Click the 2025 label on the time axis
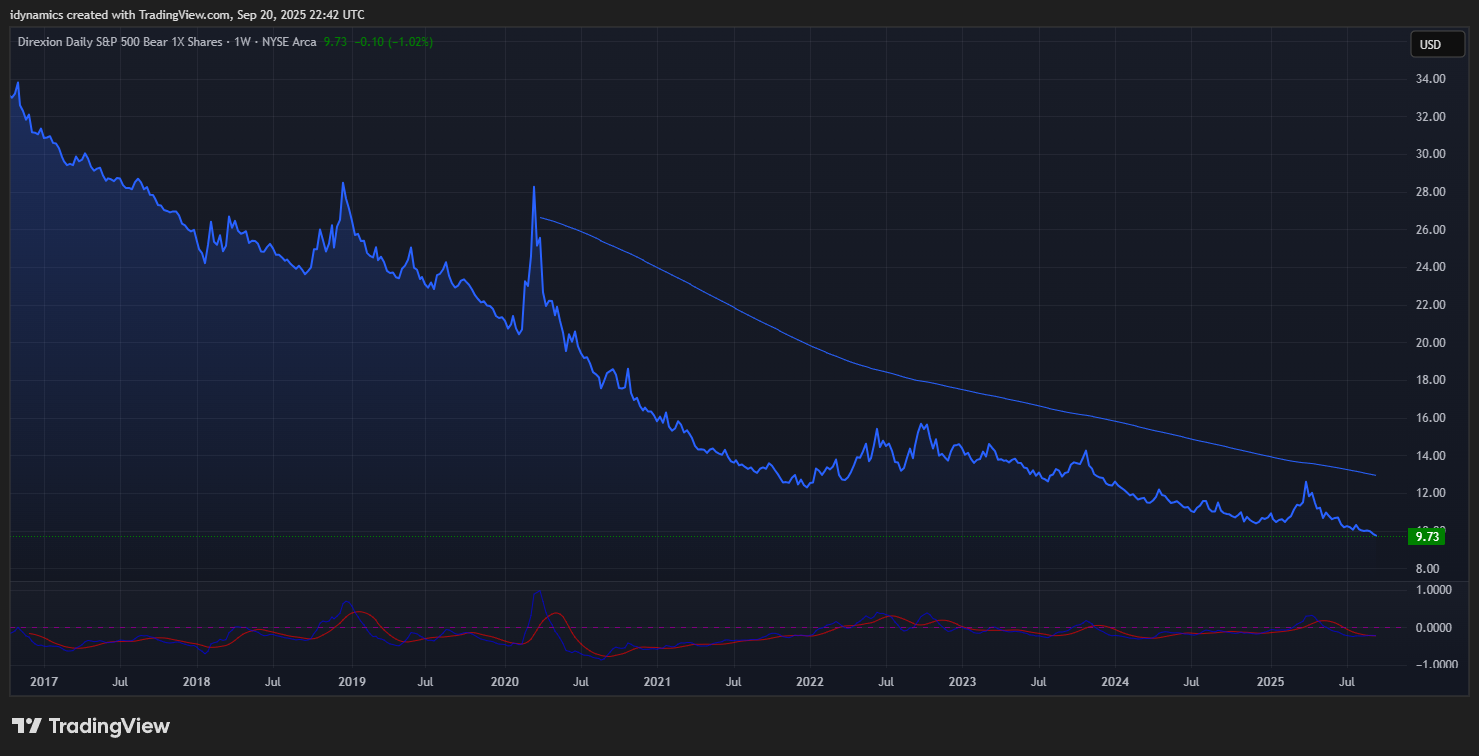Viewport: 1479px width, 756px height. coord(1270,682)
